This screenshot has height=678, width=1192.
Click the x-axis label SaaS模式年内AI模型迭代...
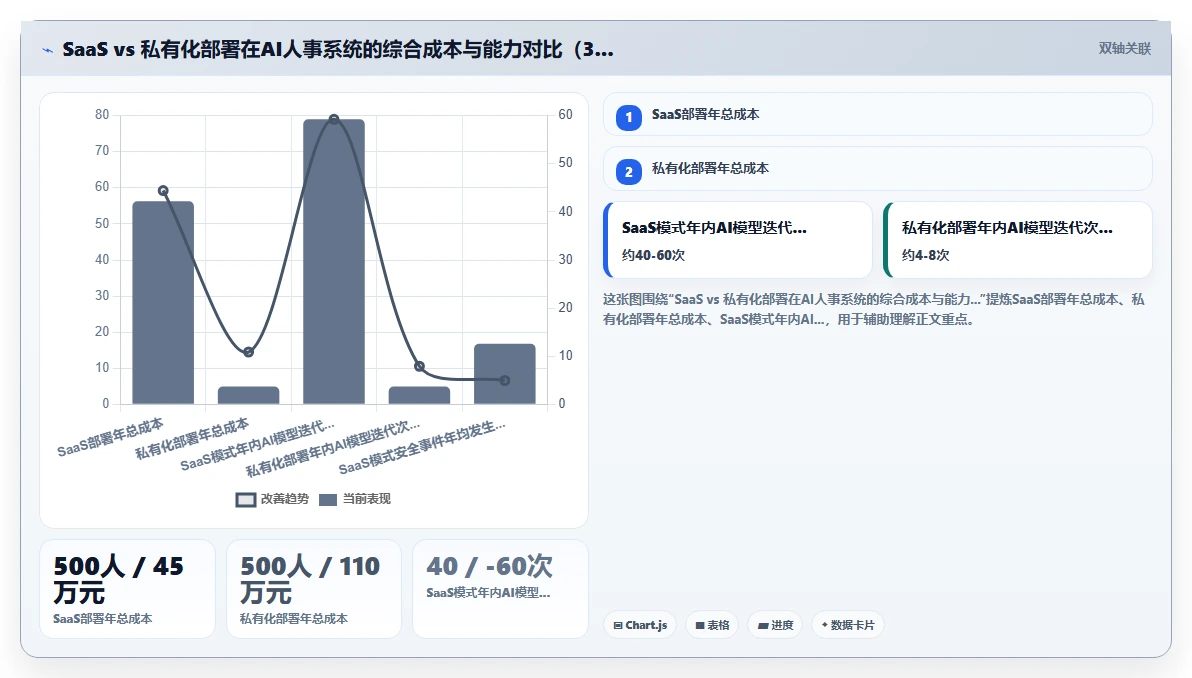coord(257,445)
